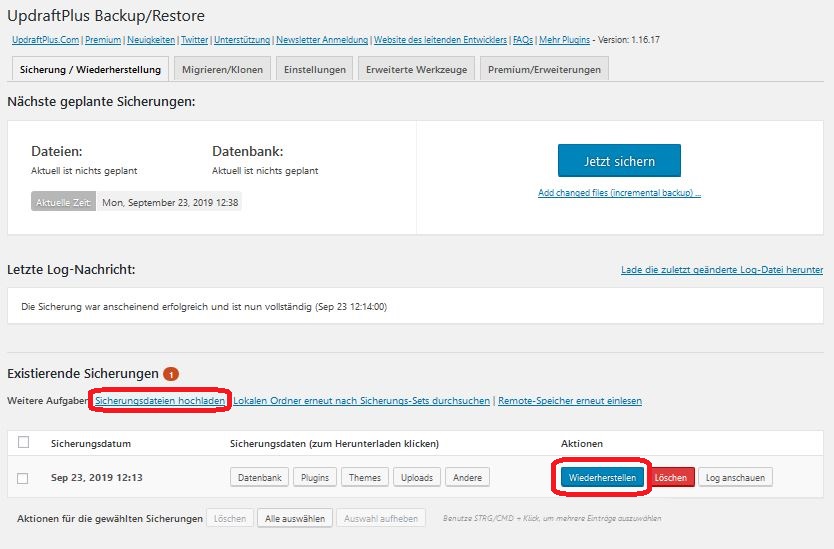Image resolution: width=834 pixels, height=549 pixels.
Task: Download the Andere backup data
Action: pos(468,478)
